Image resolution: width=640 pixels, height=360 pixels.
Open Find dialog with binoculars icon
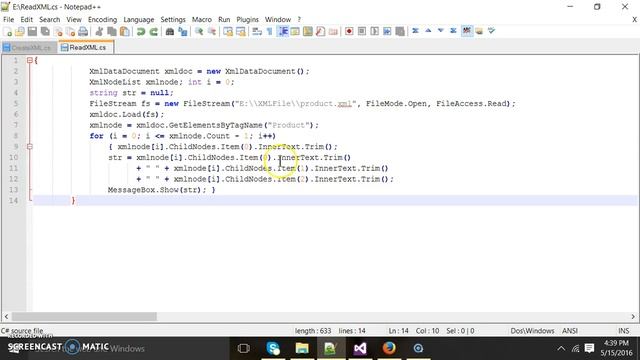coord(170,31)
